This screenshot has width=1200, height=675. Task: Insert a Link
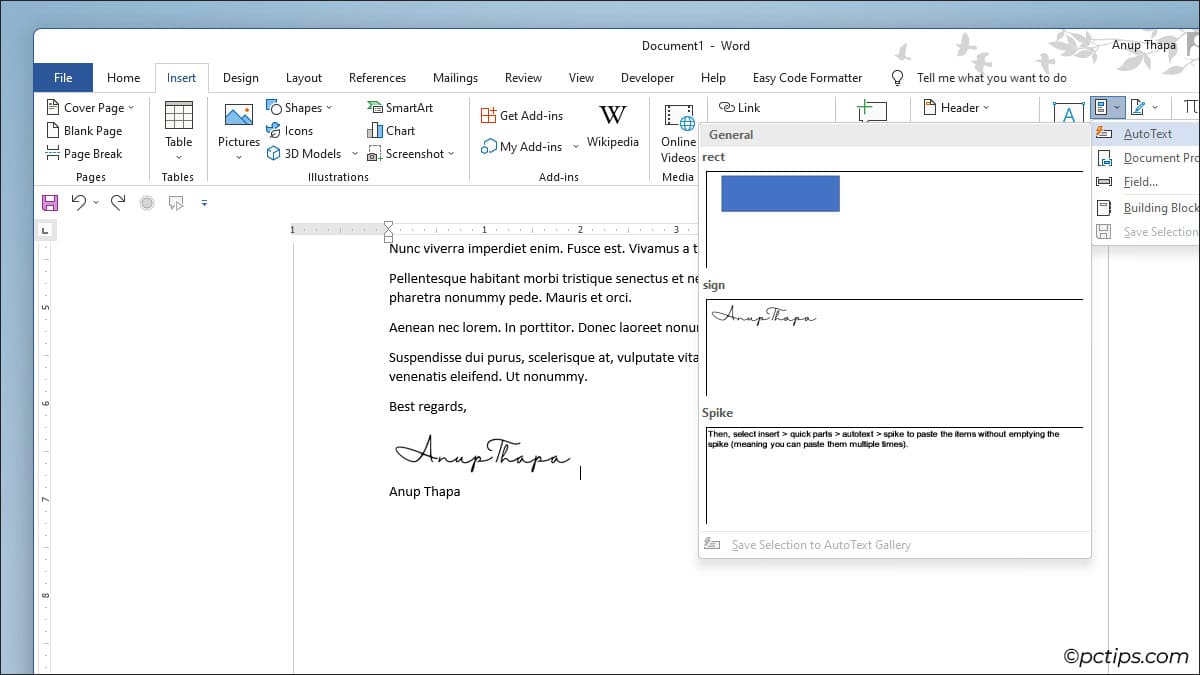point(740,107)
